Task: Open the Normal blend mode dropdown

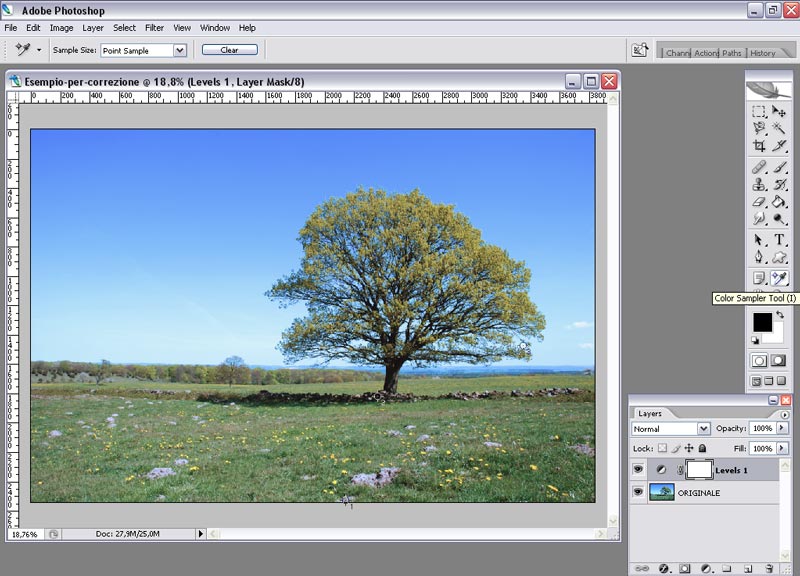Action: (x=703, y=429)
